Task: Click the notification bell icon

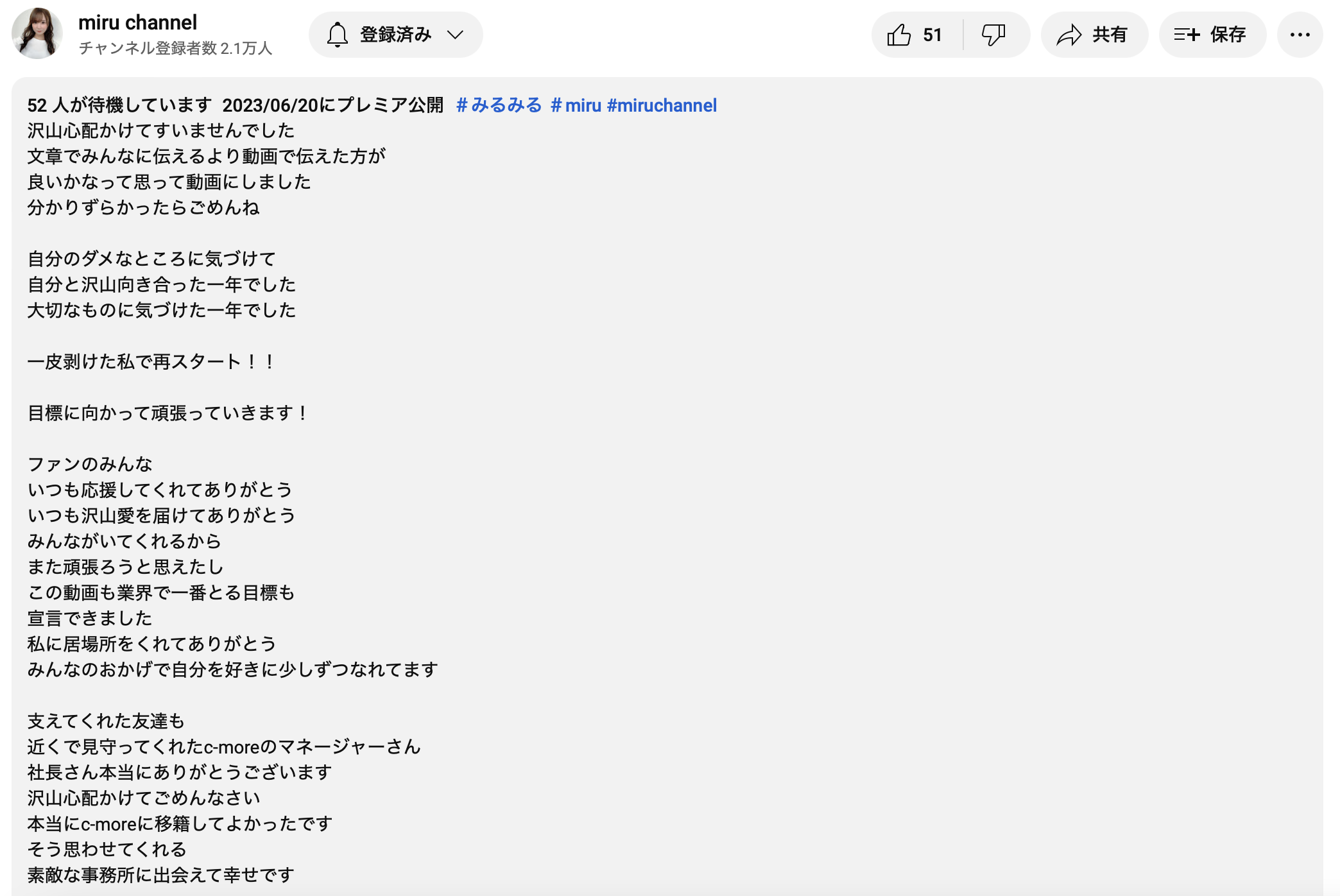Action: click(338, 35)
